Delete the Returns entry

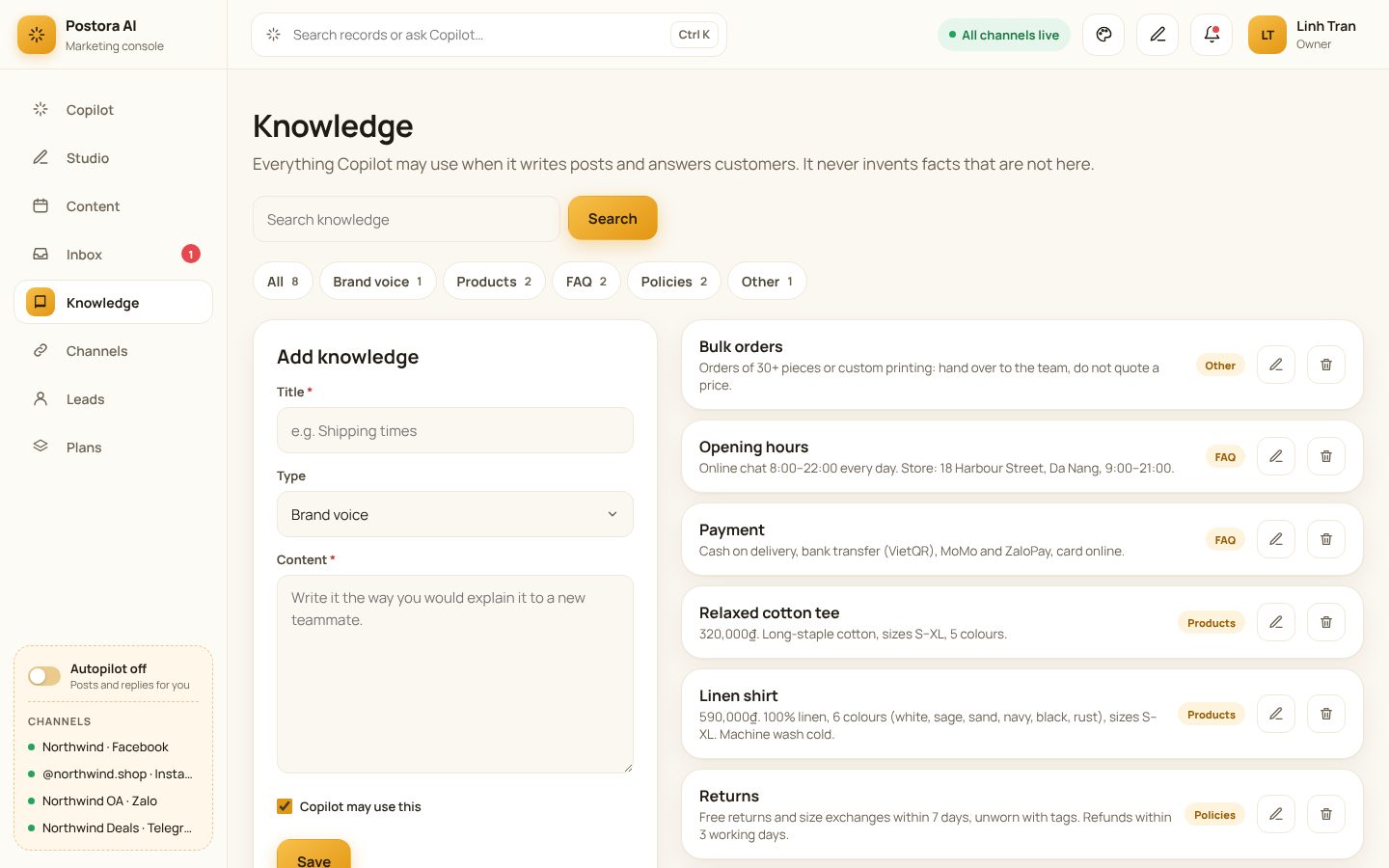[x=1325, y=814]
